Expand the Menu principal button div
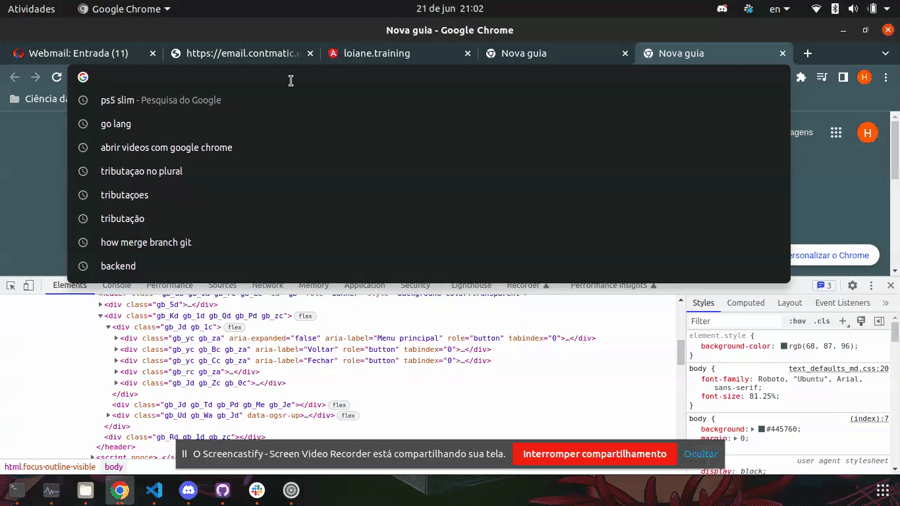This screenshot has height=506, width=900. pos(116,338)
